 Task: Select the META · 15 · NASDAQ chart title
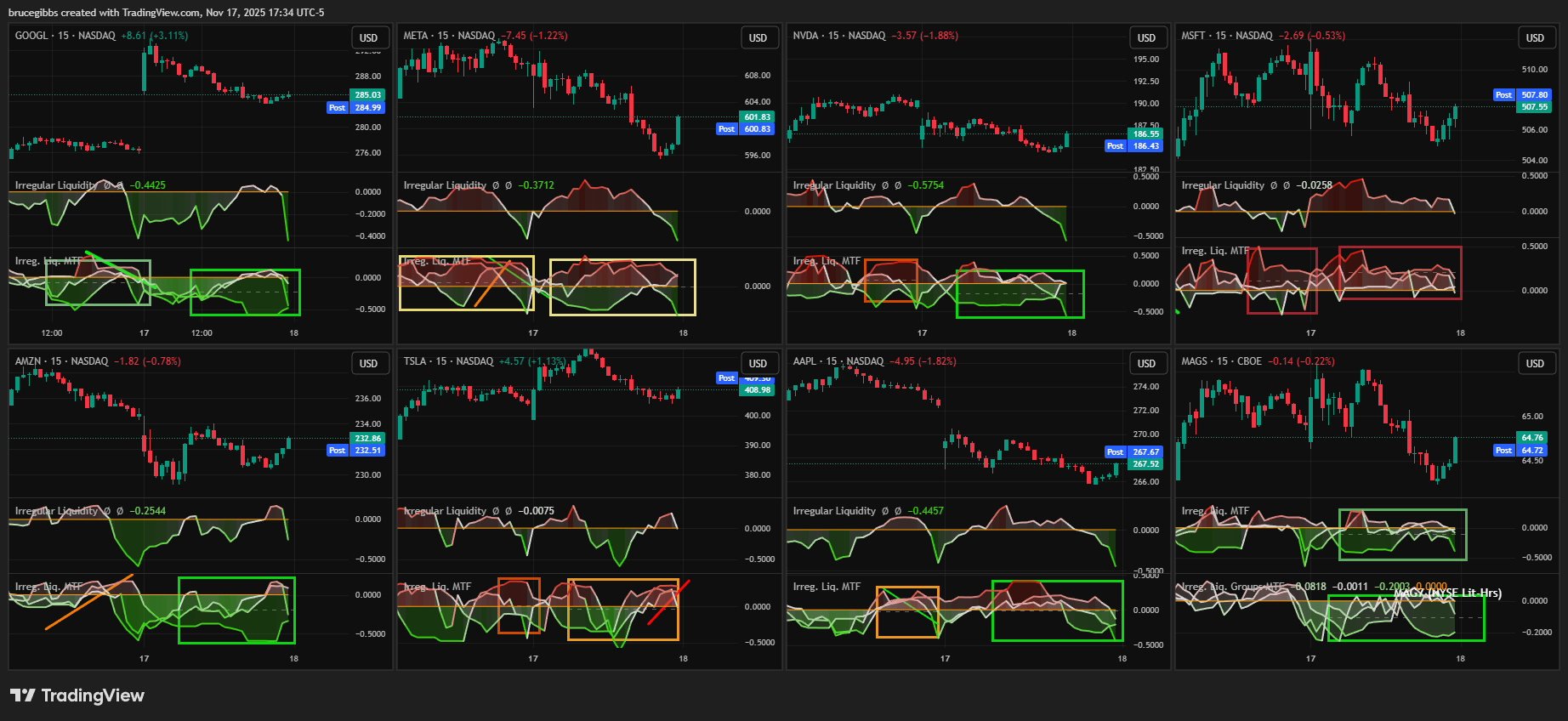449,36
